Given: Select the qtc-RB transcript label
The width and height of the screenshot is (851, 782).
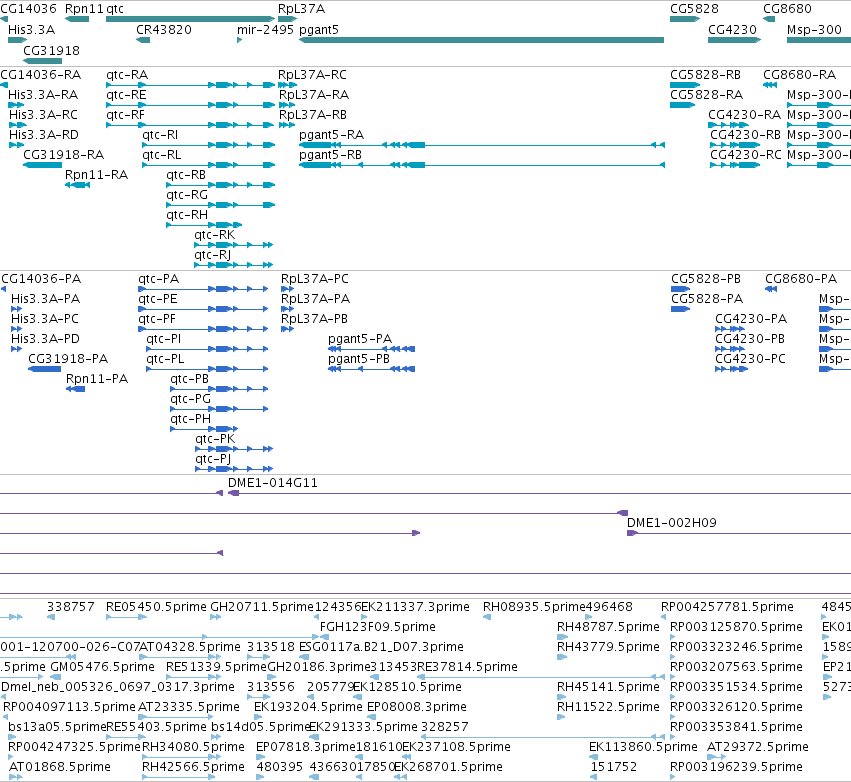Looking at the screenshot, I should (186, 175).
